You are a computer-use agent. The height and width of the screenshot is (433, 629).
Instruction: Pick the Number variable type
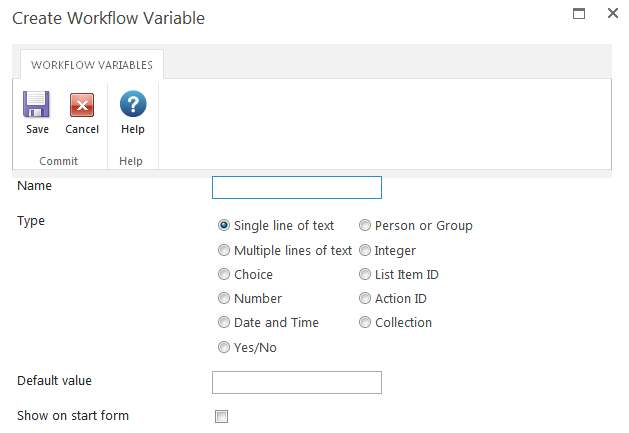[x=224, y=299]
